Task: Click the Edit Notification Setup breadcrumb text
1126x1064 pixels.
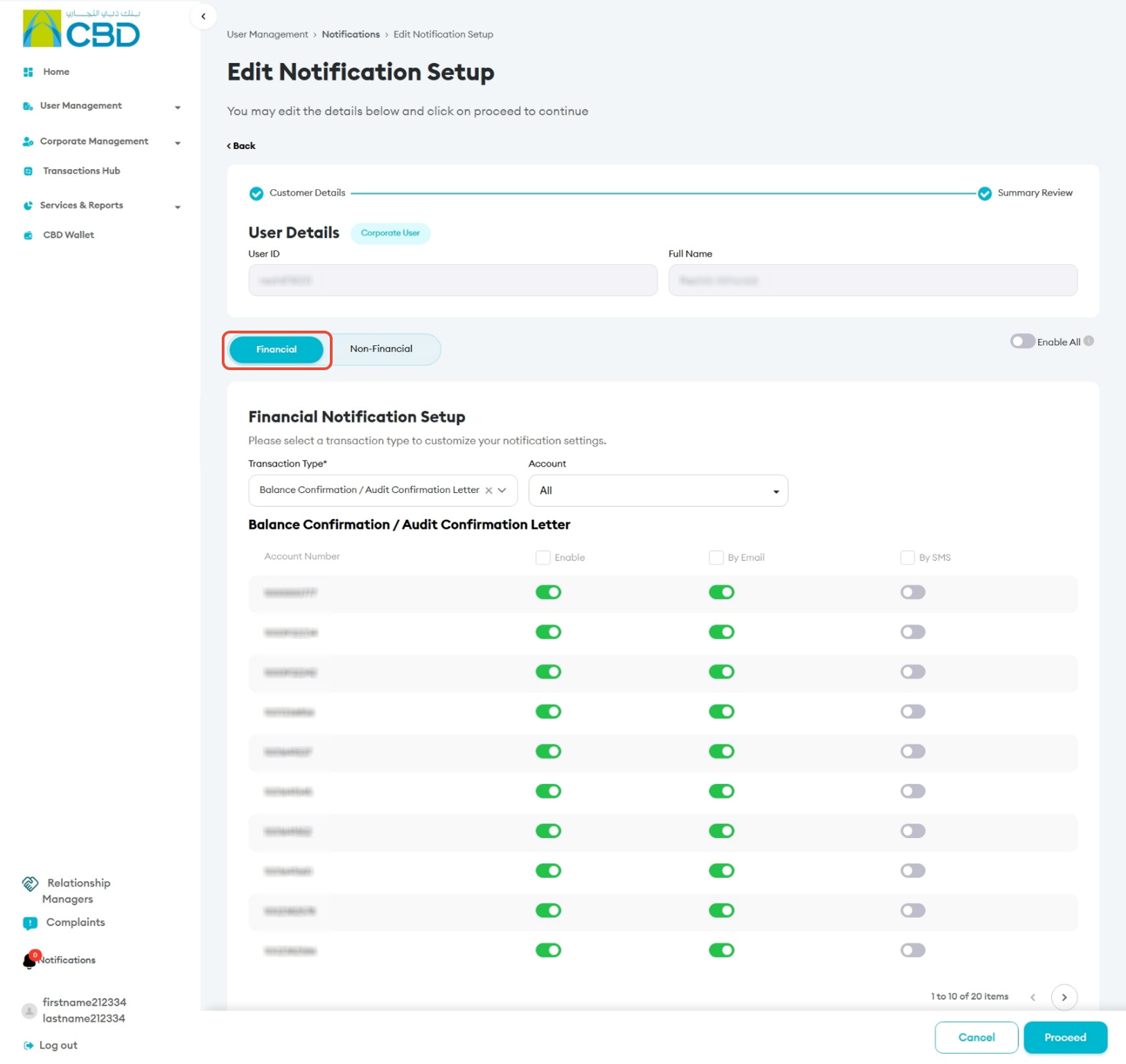Action: [443, 35]
